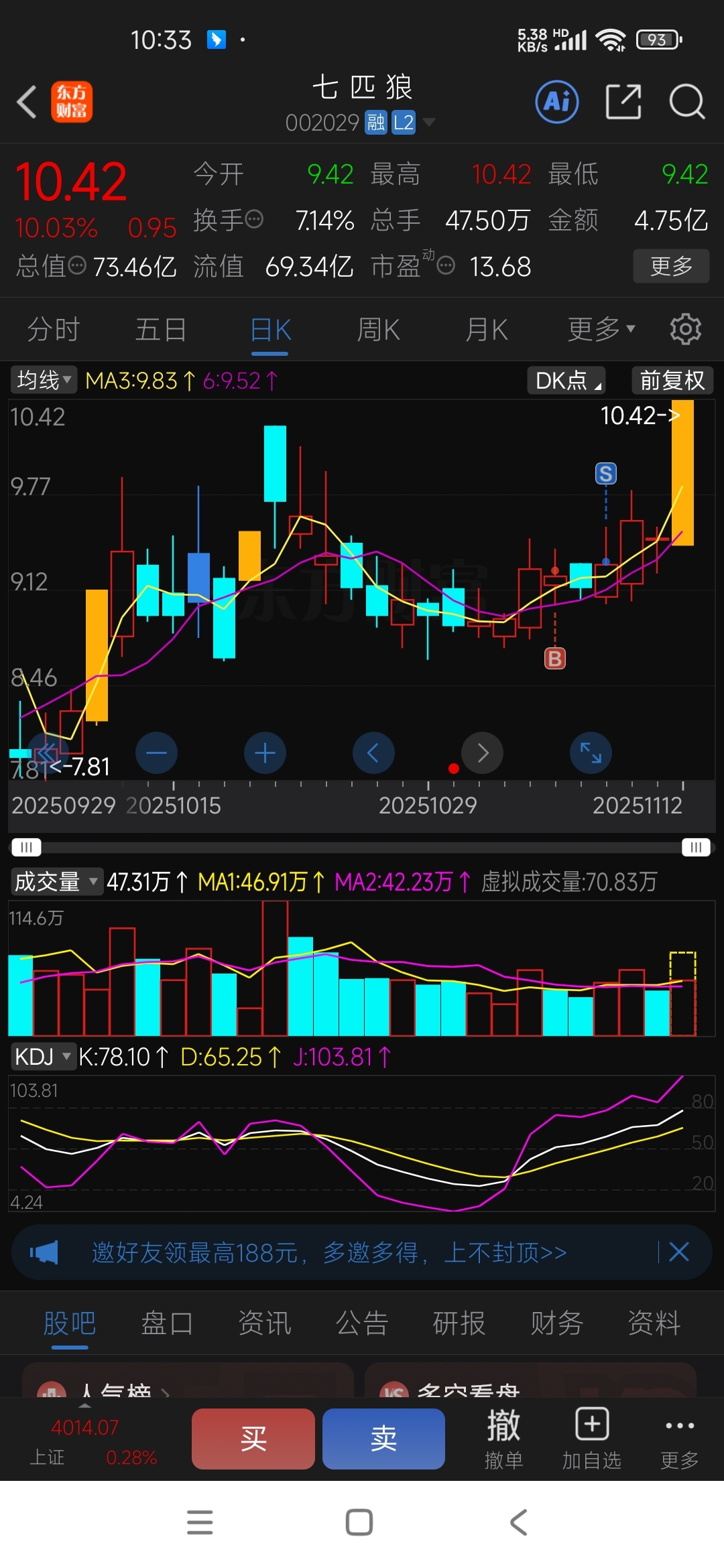Tap 虚拟成交量:70.83万 label
The width and height of the screenshot is (724, 1568).
tap(569, 881)
